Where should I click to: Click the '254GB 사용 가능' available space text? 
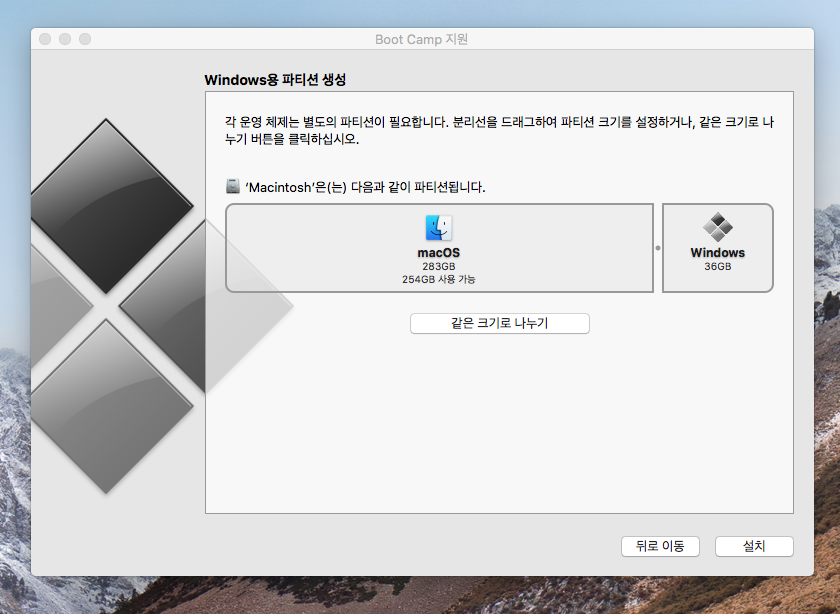point(439,279)
